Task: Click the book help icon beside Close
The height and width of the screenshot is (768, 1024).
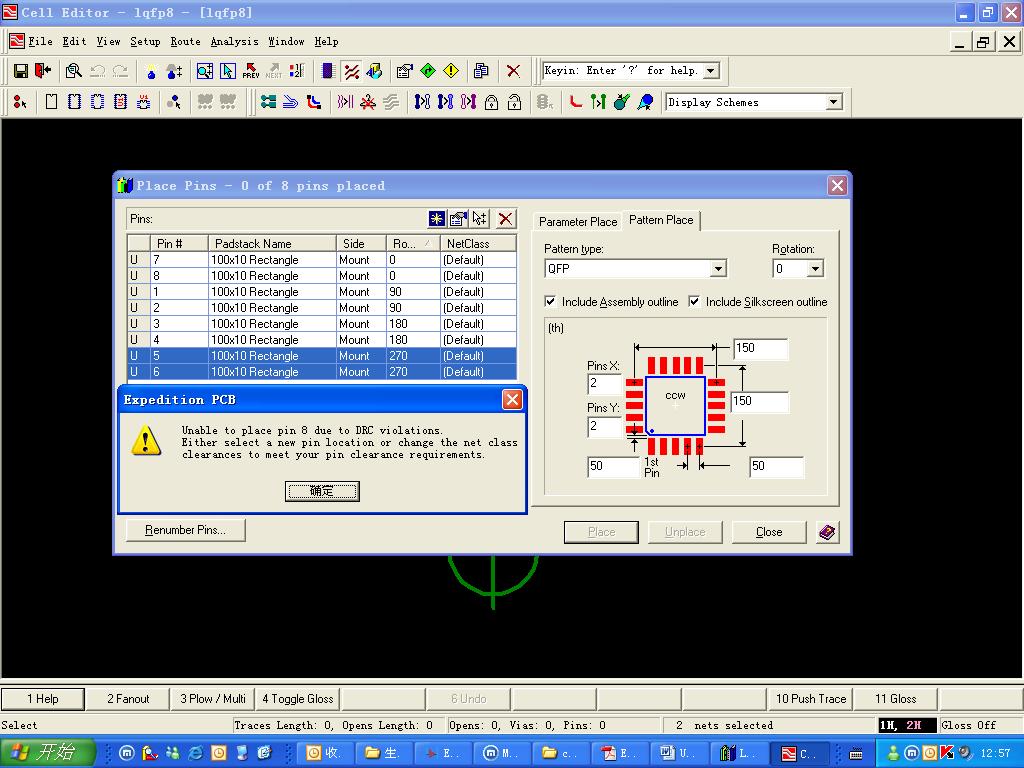Action: (827, 532)
